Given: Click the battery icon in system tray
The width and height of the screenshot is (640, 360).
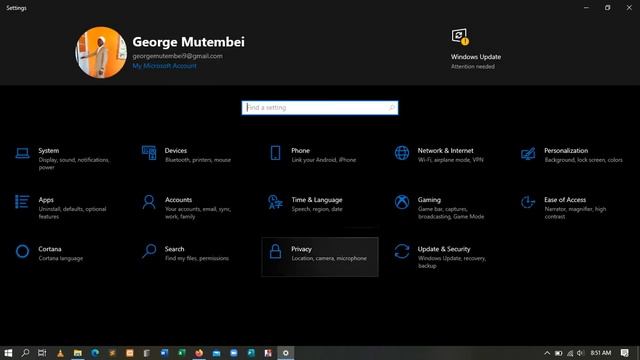Looking at the screenshot, I should click(x=558, y=353).
